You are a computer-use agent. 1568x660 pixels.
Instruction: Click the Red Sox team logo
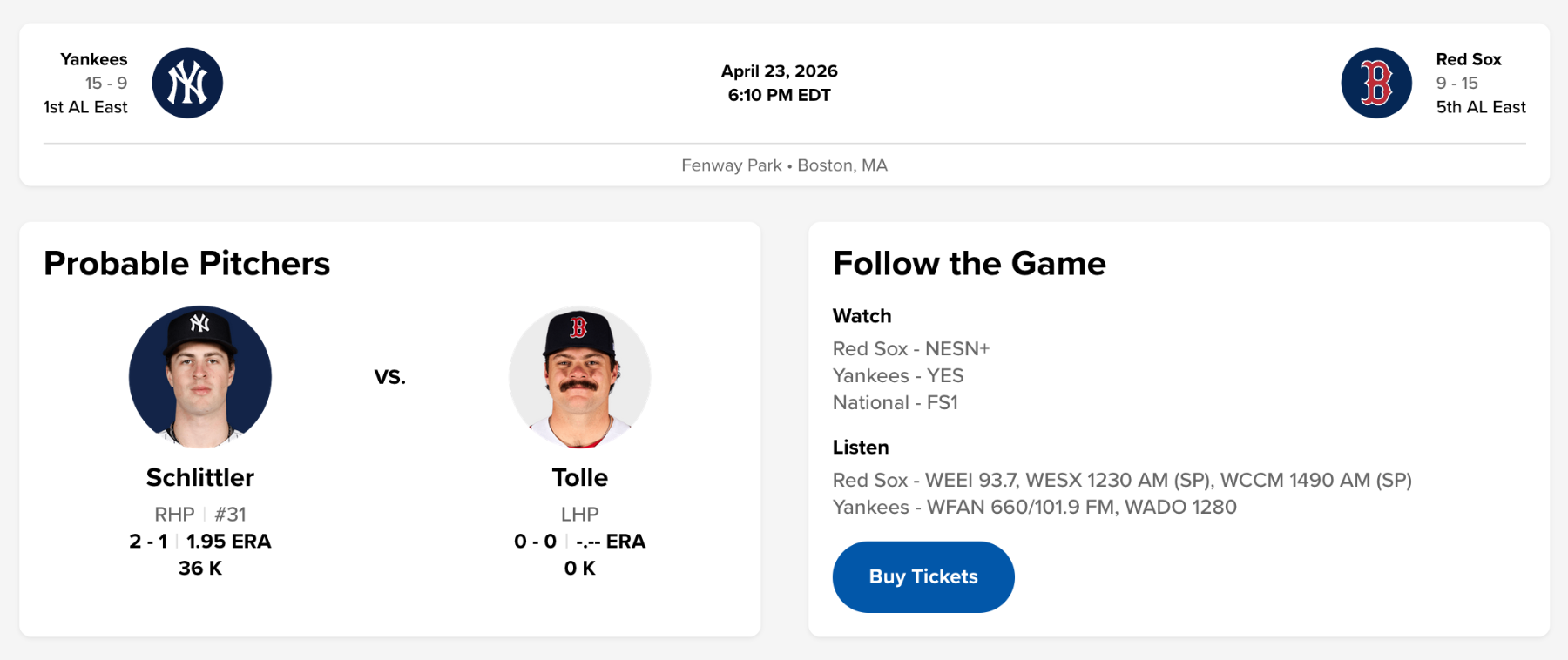click(1375, 83)
